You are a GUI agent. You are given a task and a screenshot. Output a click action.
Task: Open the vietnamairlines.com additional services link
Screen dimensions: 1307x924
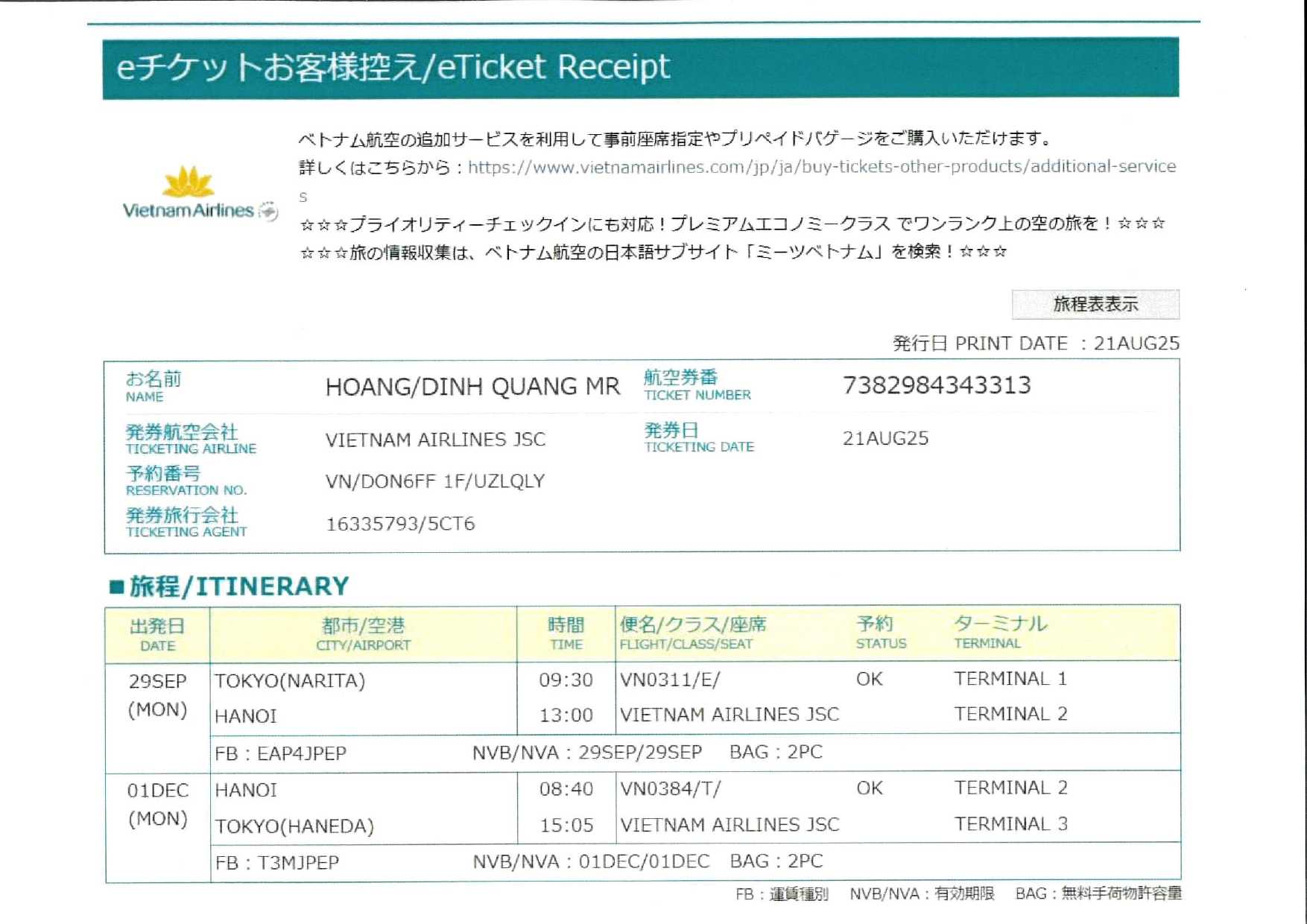[x=821, y=167]
